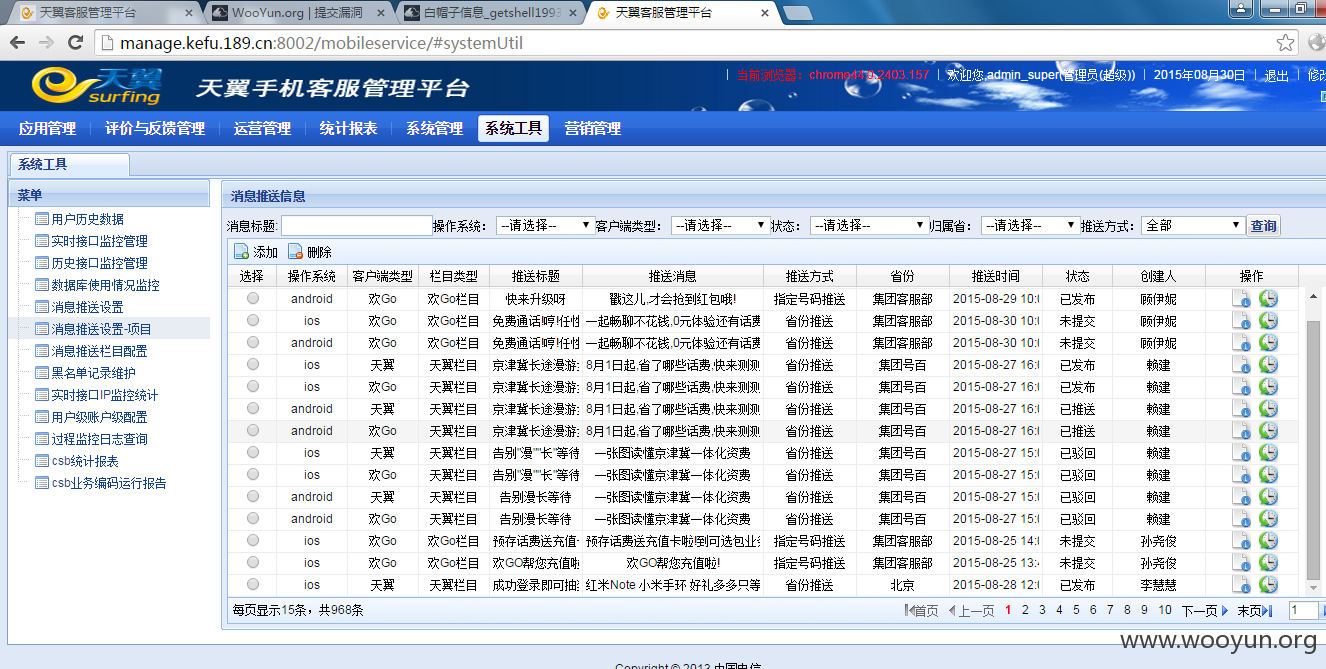The height and width of the screenshot is (669, 1326).
Task: Select radio button for ios 免费通话 row
Action: click(253, 320)
